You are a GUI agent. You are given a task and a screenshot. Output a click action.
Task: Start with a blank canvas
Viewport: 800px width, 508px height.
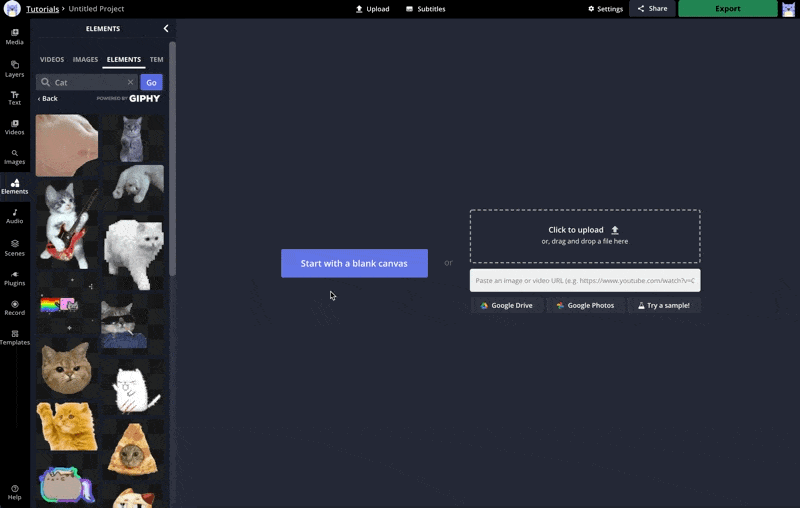coord(354,263)
